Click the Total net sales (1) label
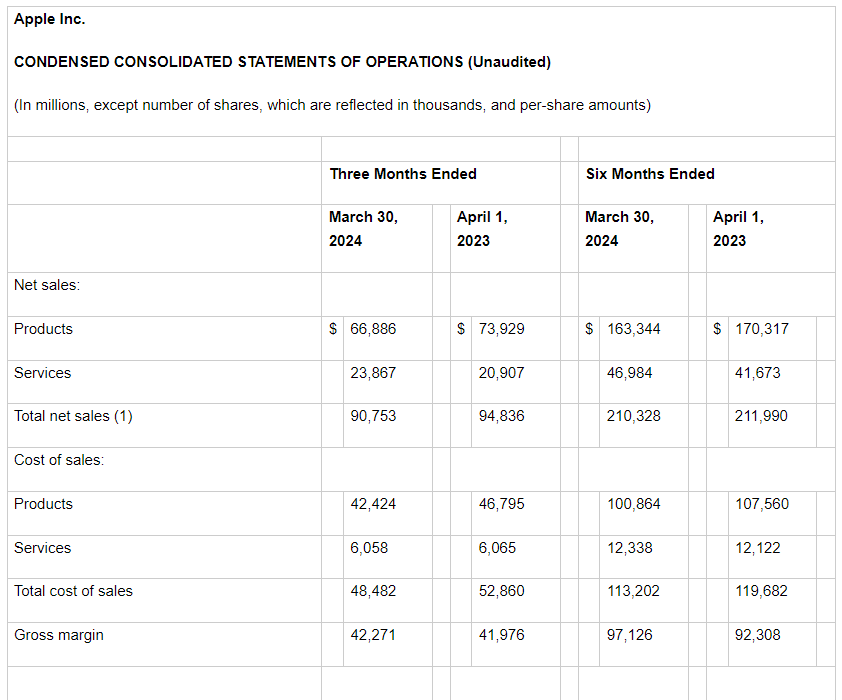This screenshot has width=842, height=700. pyautogui.click(x=73, y=416)
